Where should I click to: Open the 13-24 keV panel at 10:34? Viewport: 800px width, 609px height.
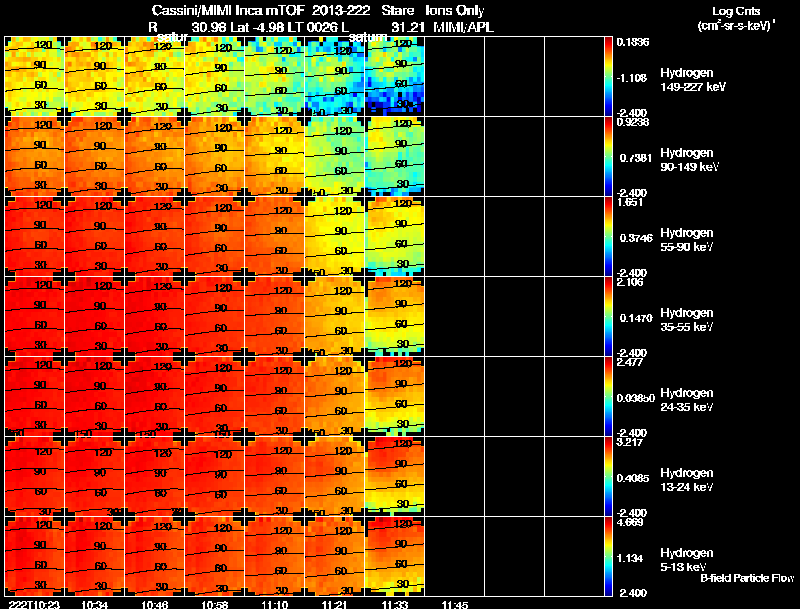pyautogui.click(x=94, y=477)
